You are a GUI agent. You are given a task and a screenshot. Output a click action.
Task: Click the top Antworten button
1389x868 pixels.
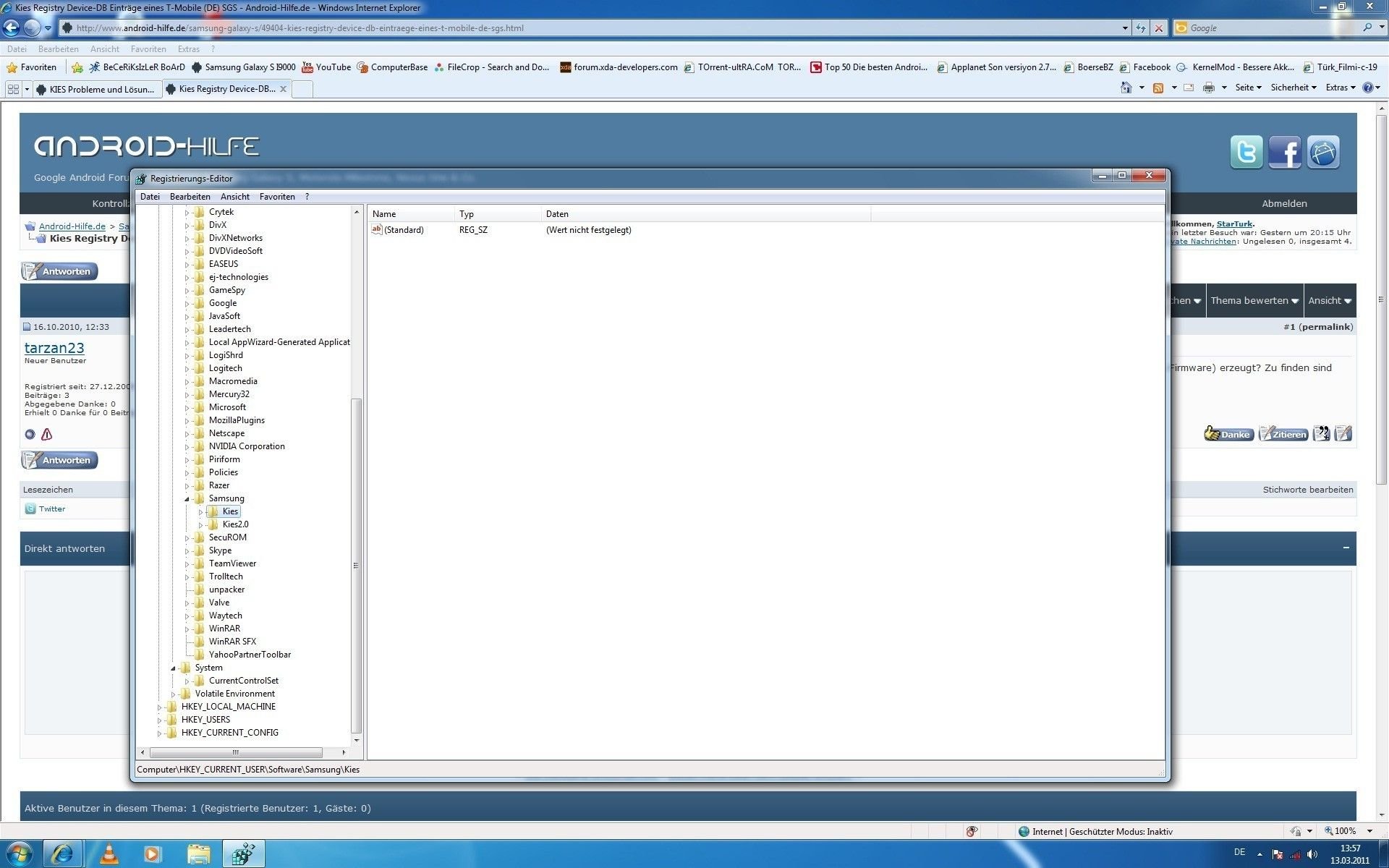coord(59,271)
